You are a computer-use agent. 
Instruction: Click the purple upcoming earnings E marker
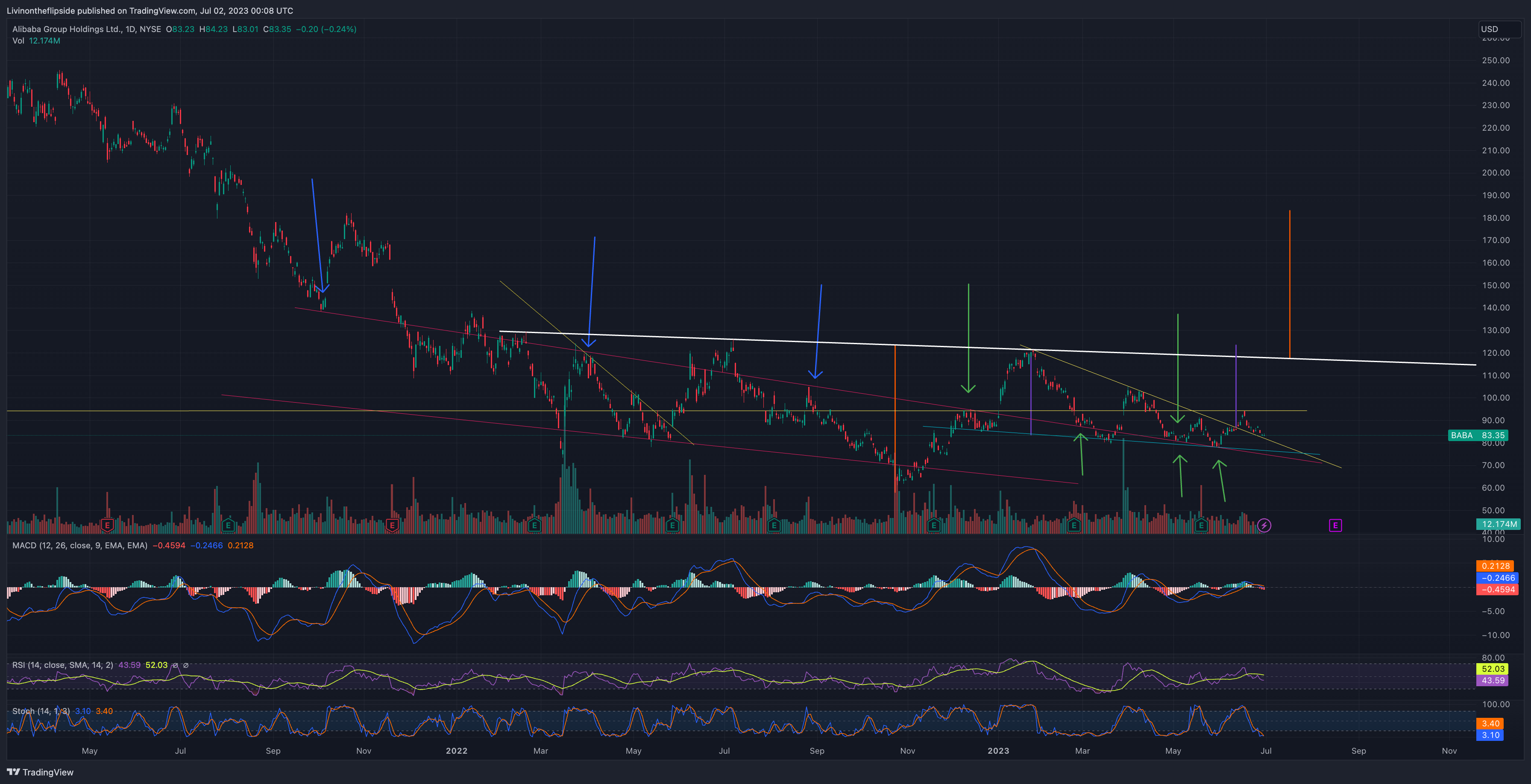point(1335,525)
